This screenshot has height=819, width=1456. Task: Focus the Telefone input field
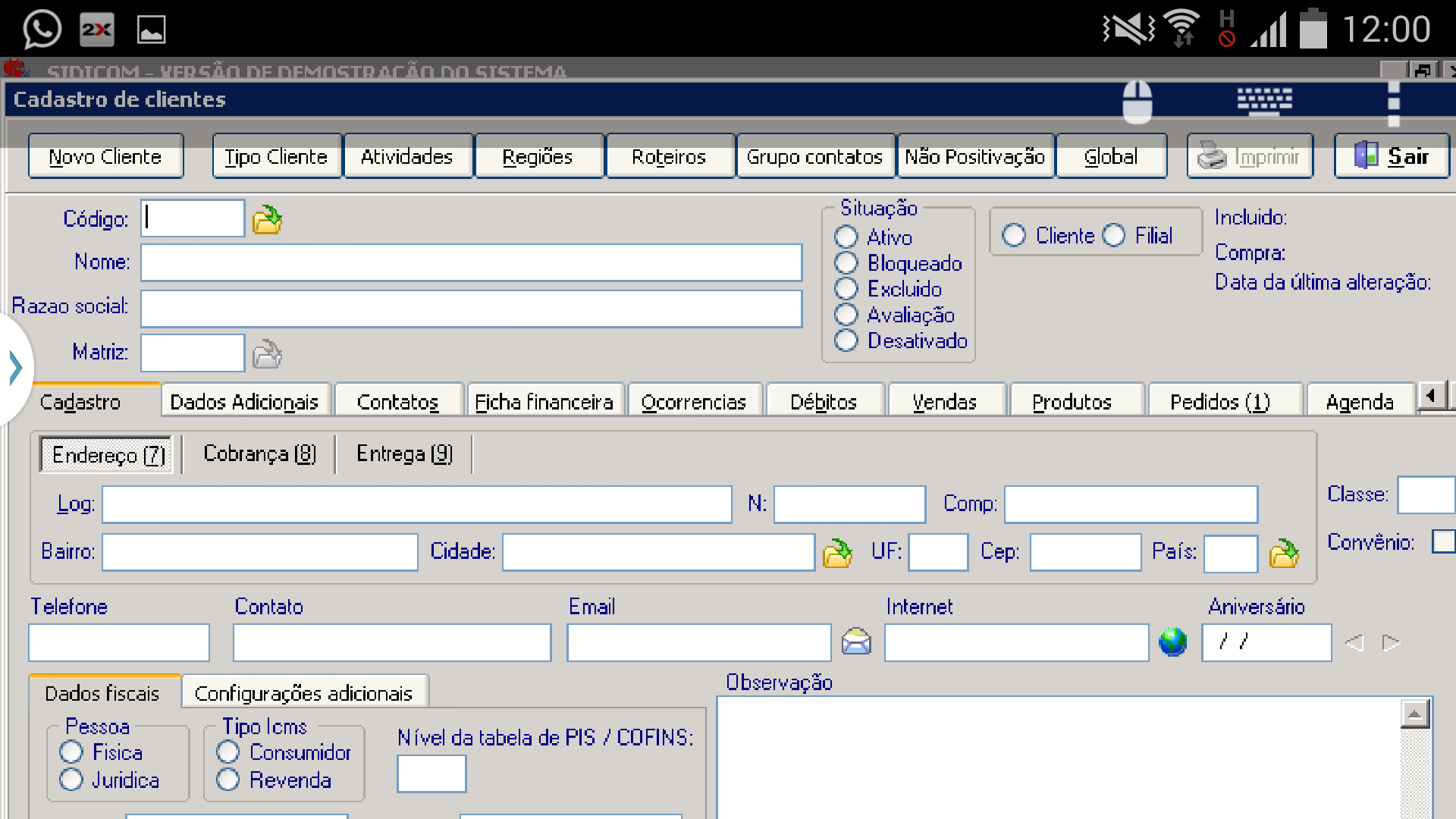point(119,642)
